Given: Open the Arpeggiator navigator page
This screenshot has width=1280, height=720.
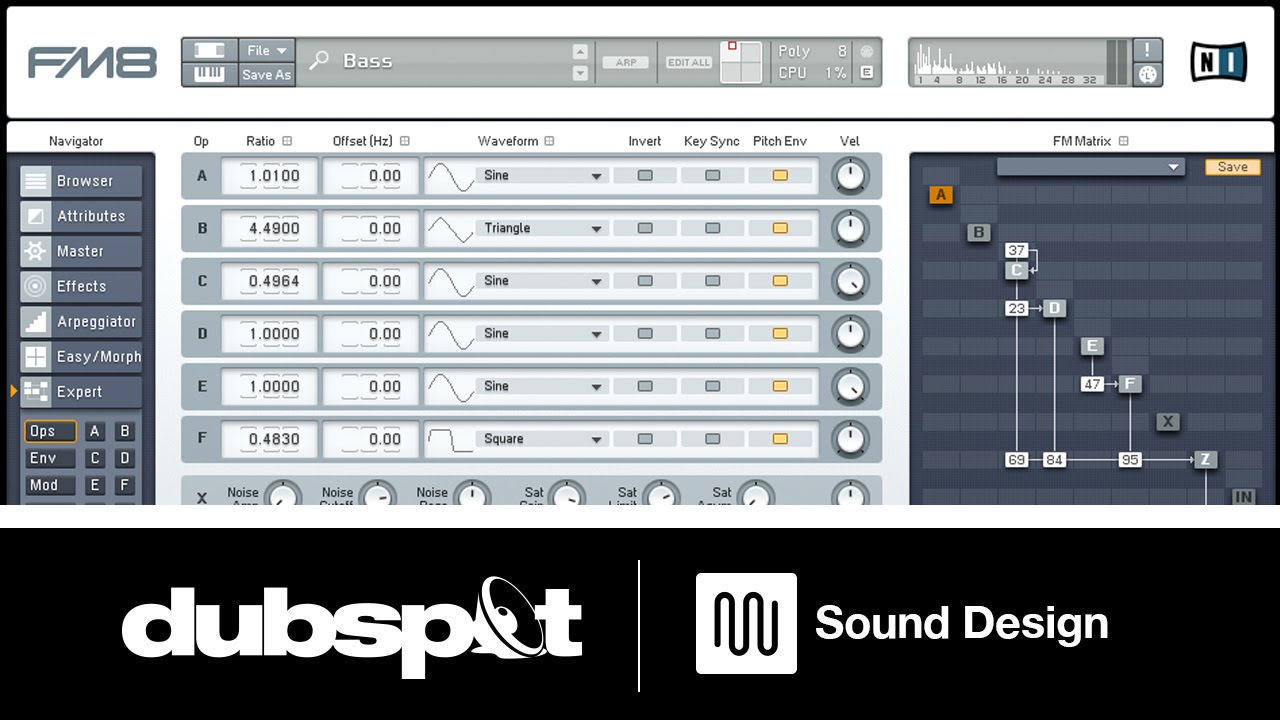Looking at the screenshot, I should point(81,322).
